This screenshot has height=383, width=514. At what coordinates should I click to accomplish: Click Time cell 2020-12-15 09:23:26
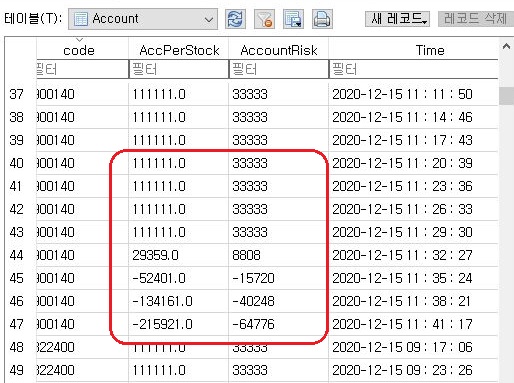click(413, 370)
